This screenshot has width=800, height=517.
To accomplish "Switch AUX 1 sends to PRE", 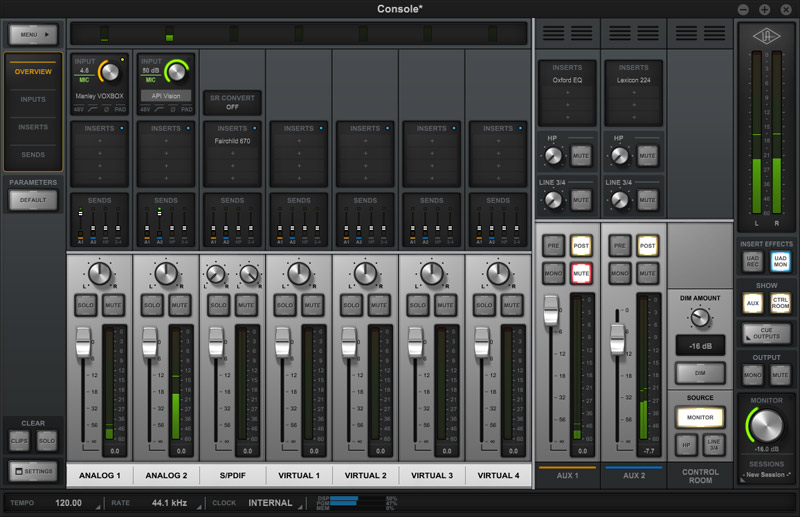I will [x=553, y=245].
